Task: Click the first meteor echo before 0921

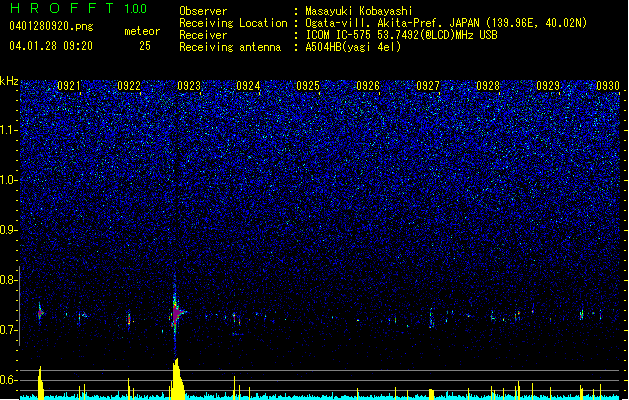Action: coord(40,313)
